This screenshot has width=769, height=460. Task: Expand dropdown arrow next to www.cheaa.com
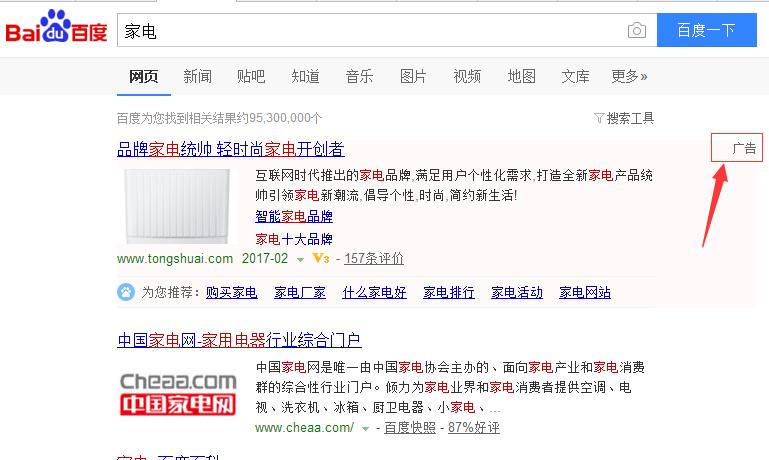click(365, 429)
